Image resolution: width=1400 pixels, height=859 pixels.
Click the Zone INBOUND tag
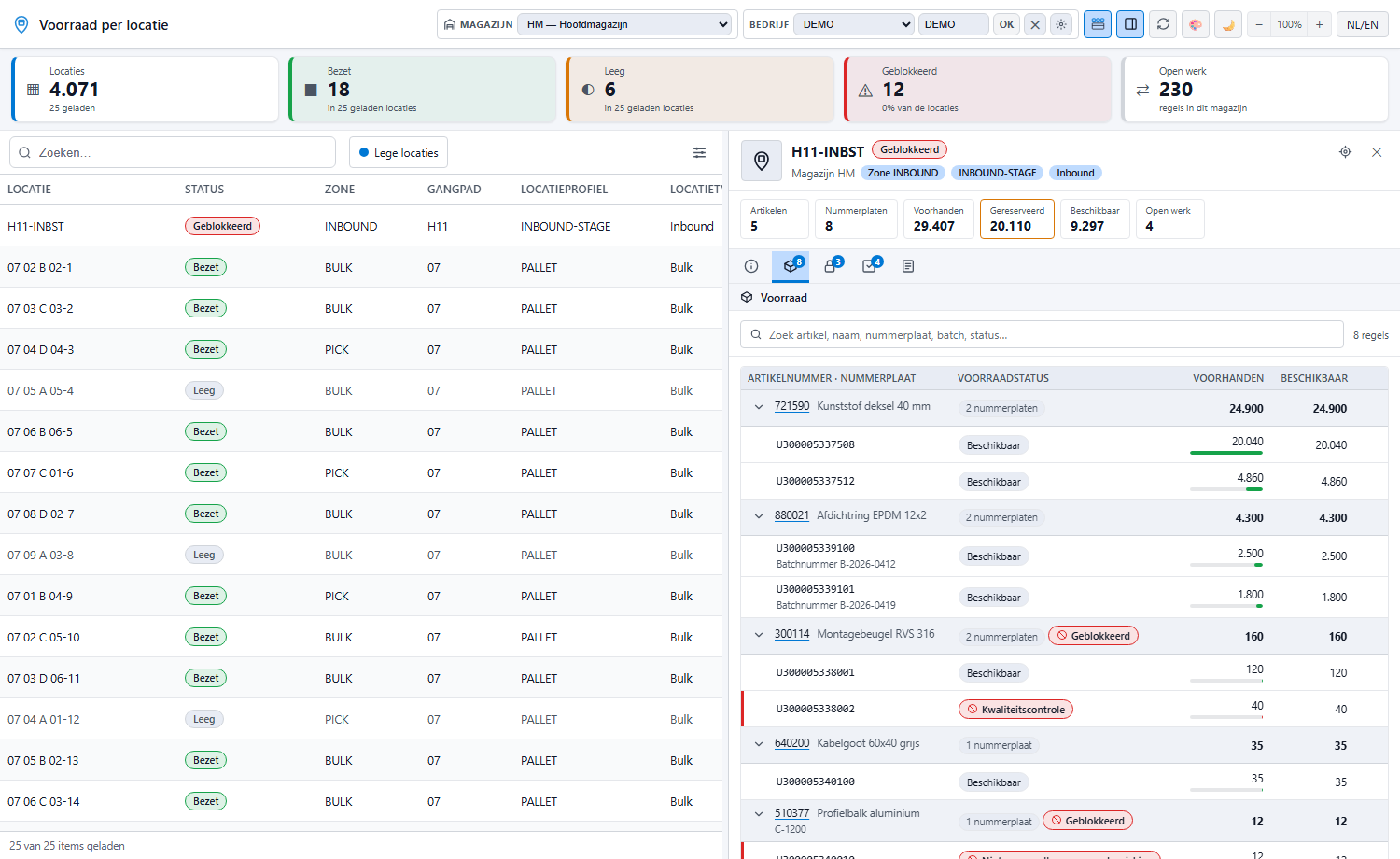[903, 173]
